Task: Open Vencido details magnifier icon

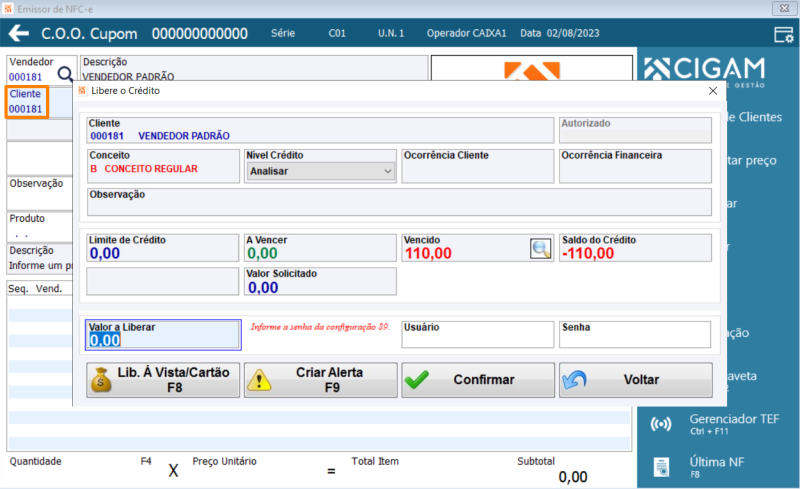Action: pyautogui.click(x=540, y=249)
